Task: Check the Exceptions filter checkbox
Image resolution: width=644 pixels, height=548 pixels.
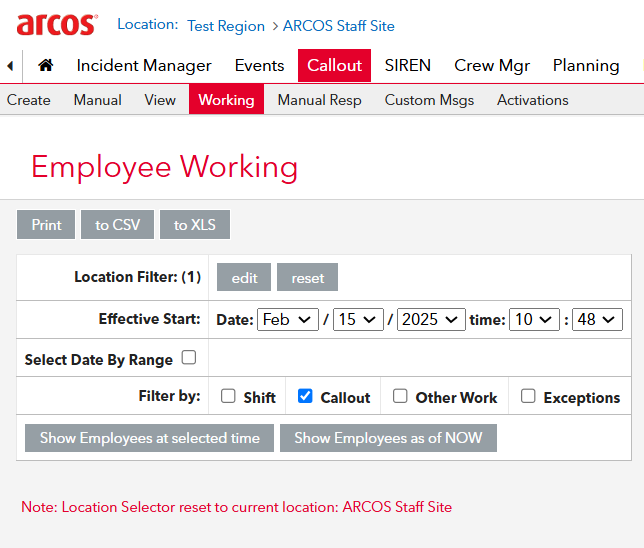Action: (528, 396)
